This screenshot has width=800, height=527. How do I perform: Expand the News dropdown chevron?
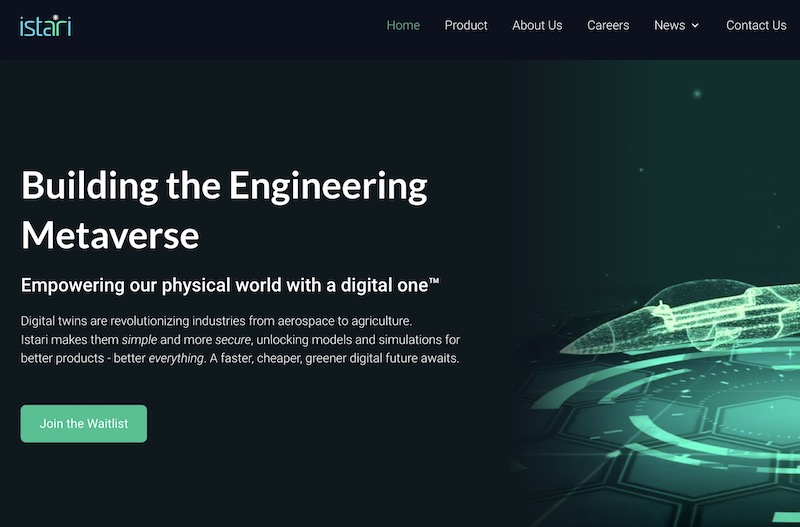[x=695, y=26]
